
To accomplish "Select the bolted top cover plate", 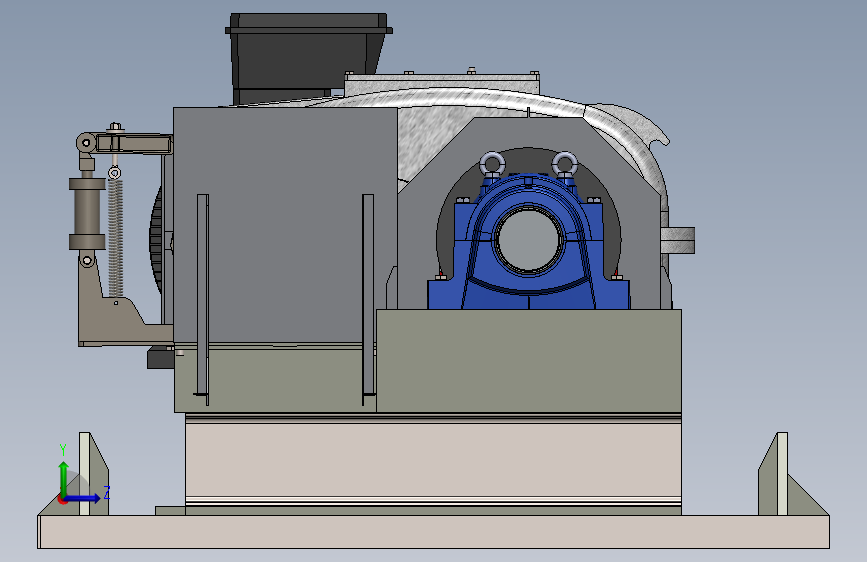I will coord(442,83).
